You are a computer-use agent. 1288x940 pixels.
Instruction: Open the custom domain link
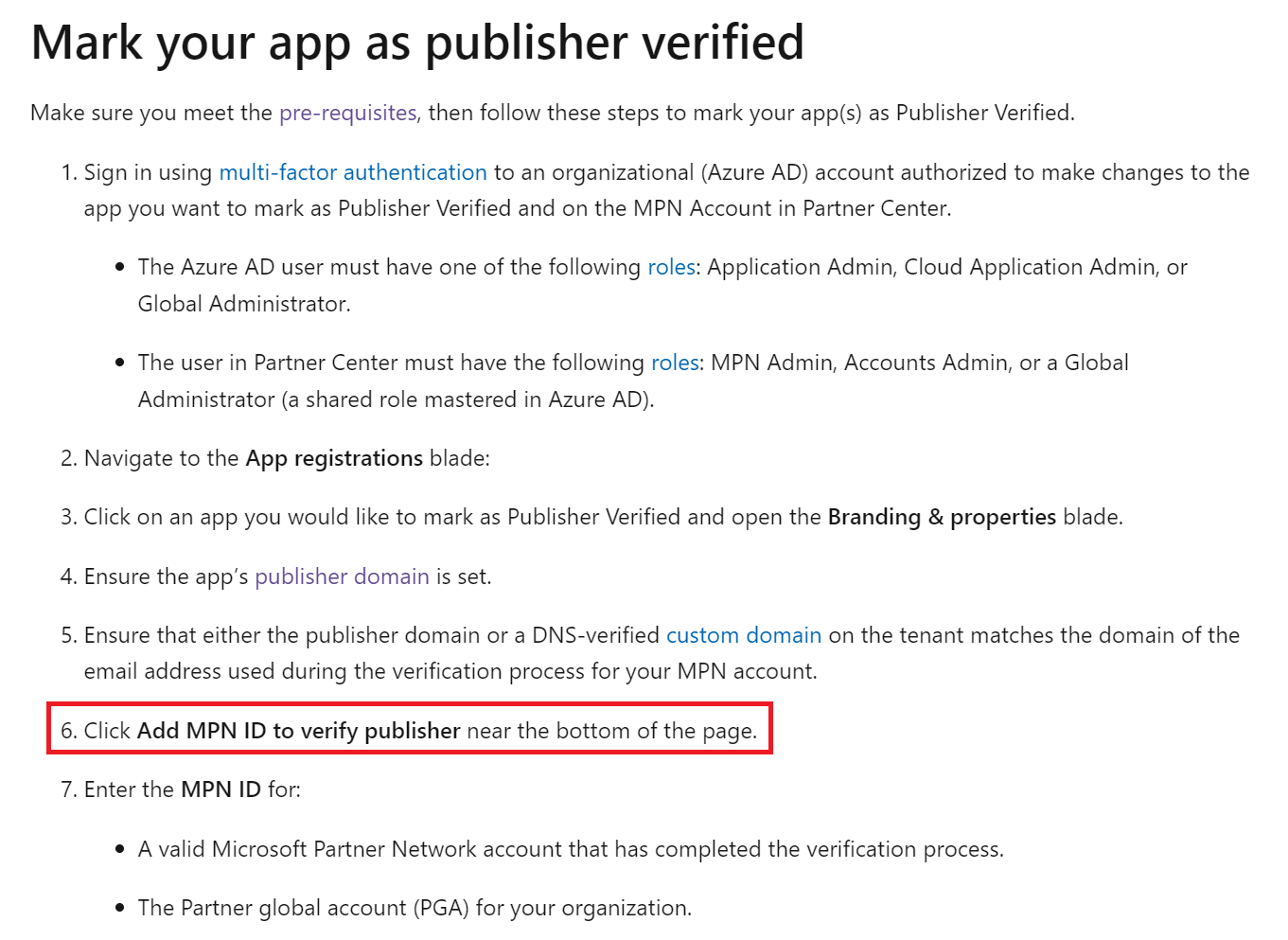pyautogui.click(x=743, y=635)
